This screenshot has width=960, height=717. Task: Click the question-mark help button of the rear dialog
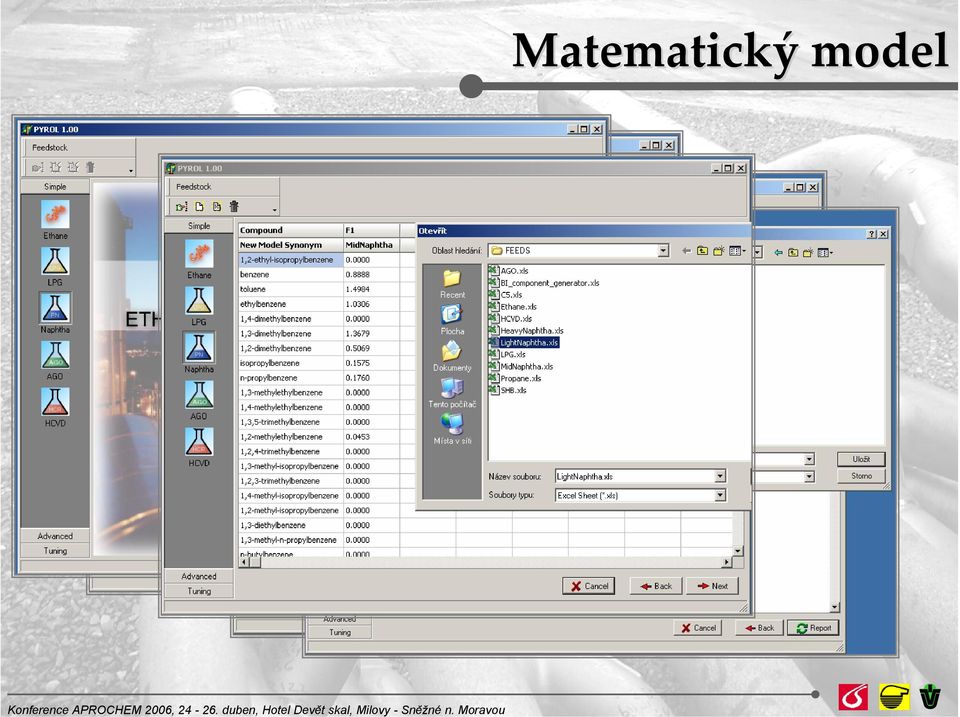[x=872, y=235]
